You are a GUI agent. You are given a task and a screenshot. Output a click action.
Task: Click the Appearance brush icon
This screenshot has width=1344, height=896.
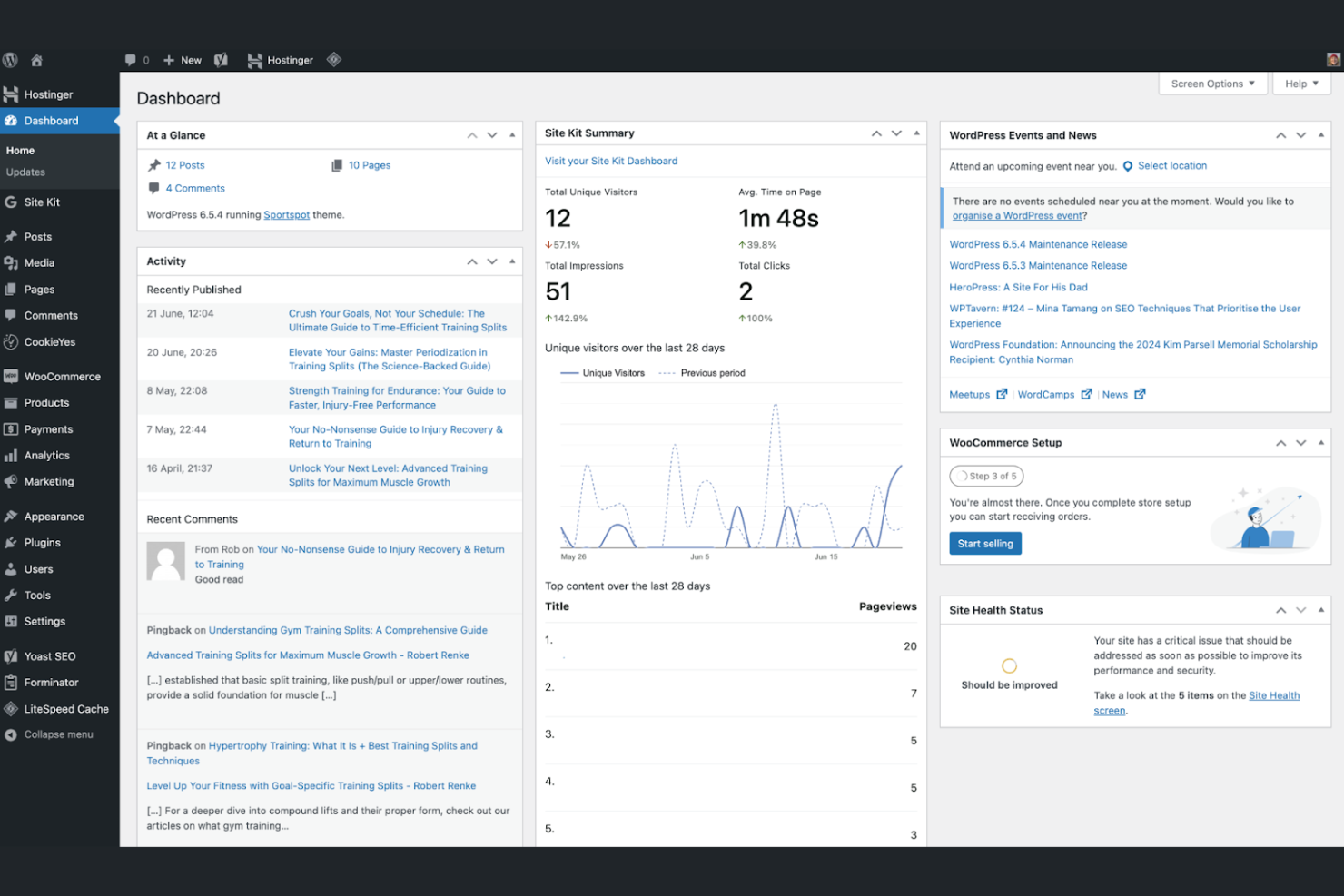(x=11, y=517)
